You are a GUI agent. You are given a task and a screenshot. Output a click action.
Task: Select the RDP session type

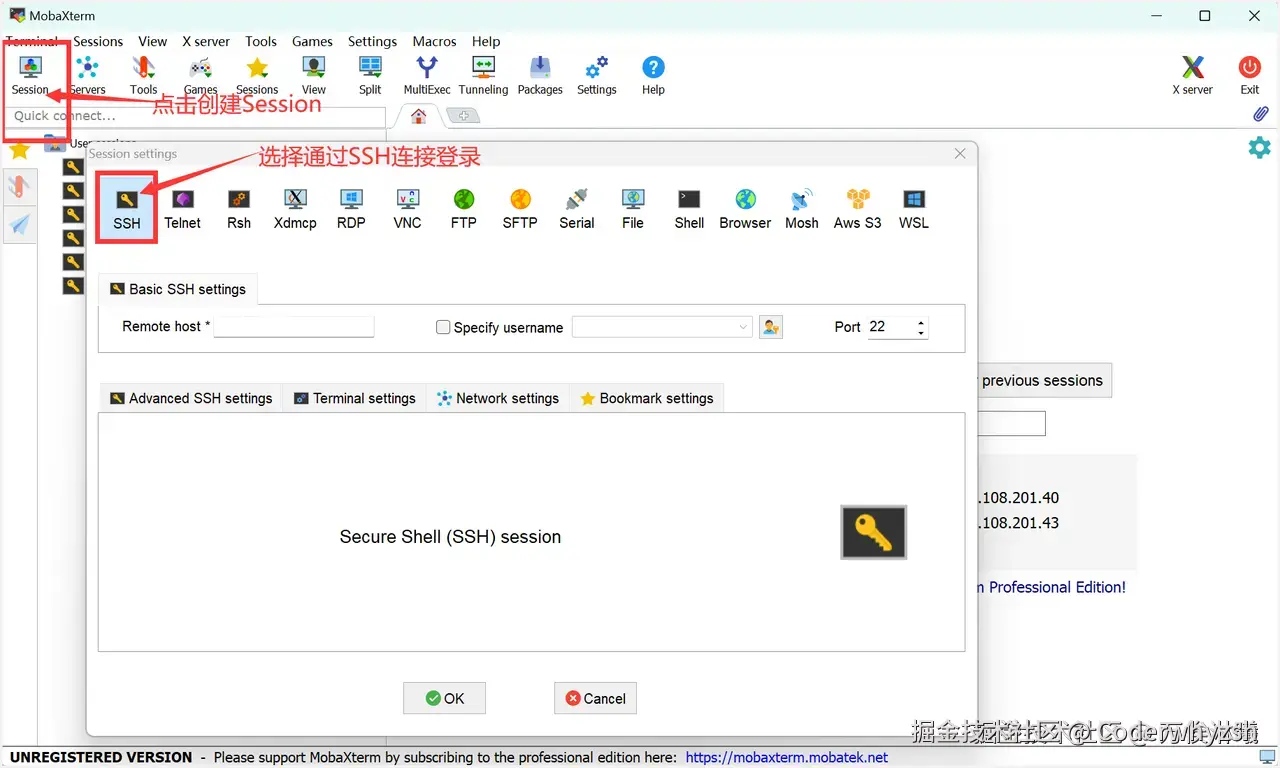point(351,209)
